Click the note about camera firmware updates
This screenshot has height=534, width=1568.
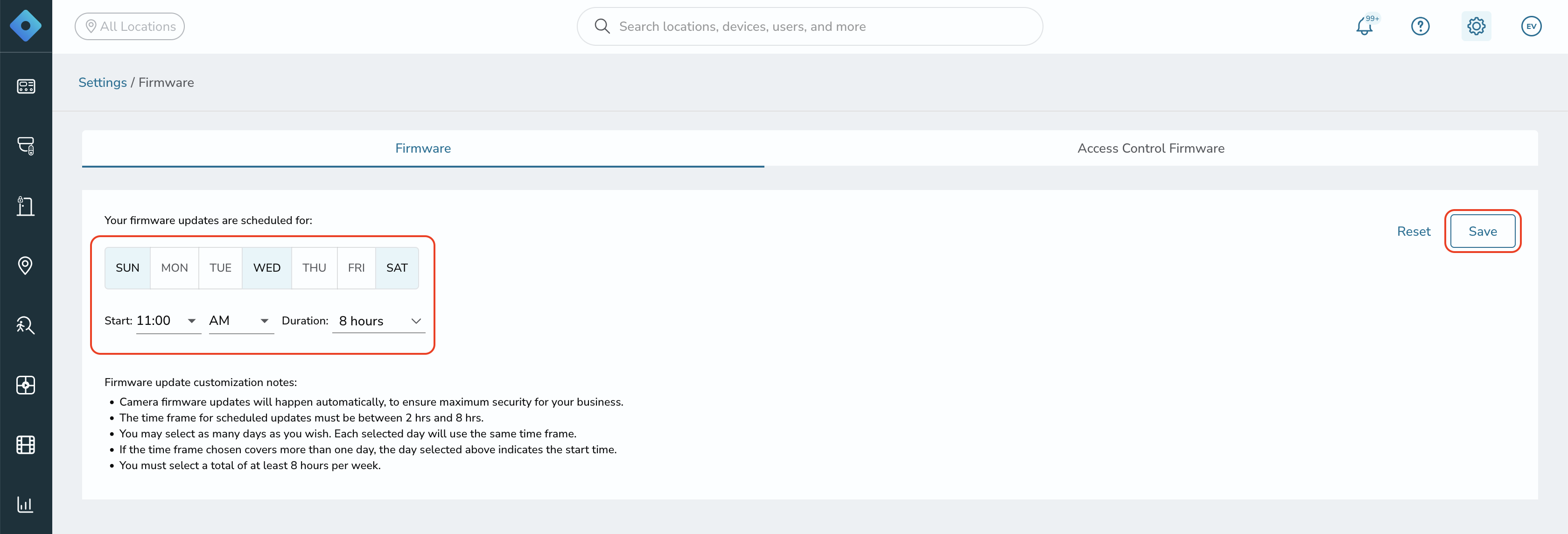(371, 402)
